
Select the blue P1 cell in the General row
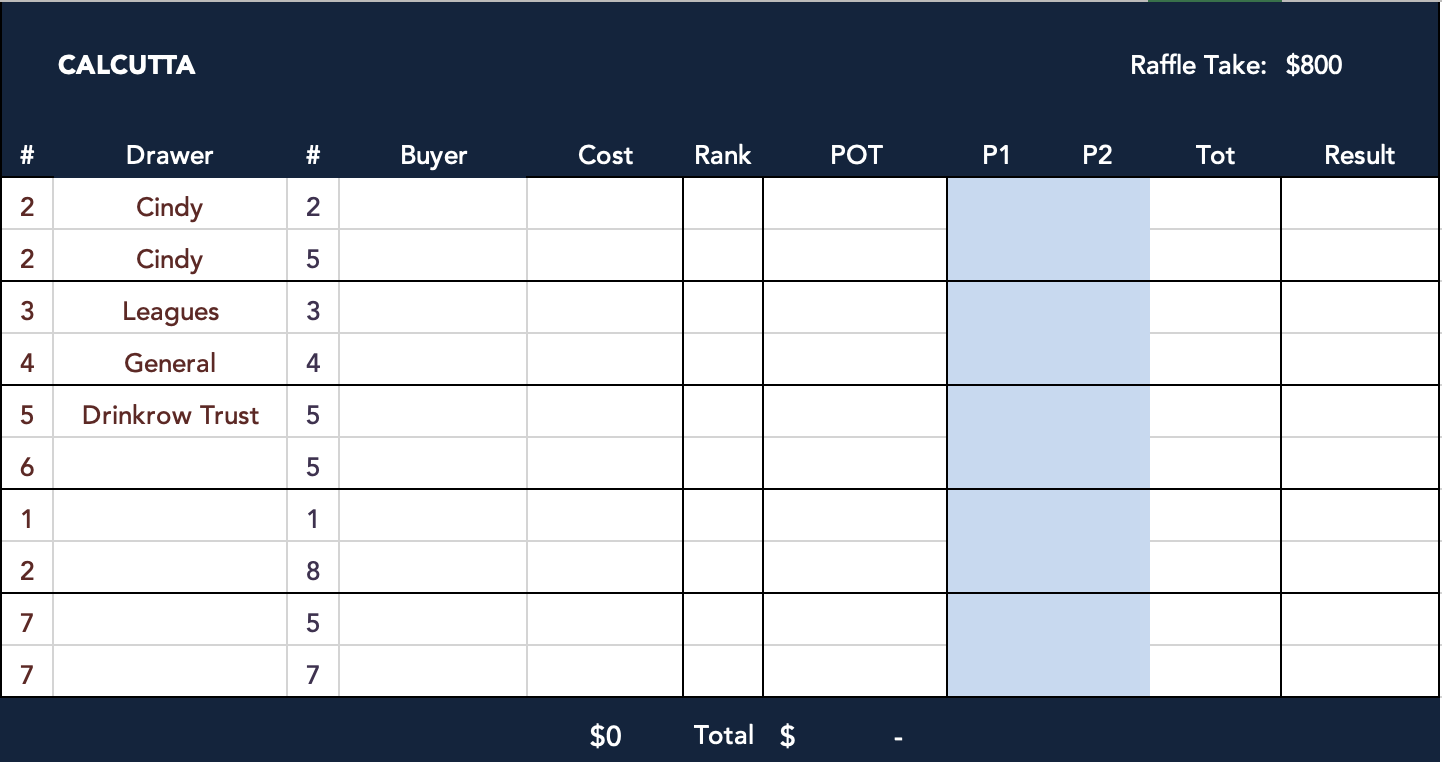(996, 363)
